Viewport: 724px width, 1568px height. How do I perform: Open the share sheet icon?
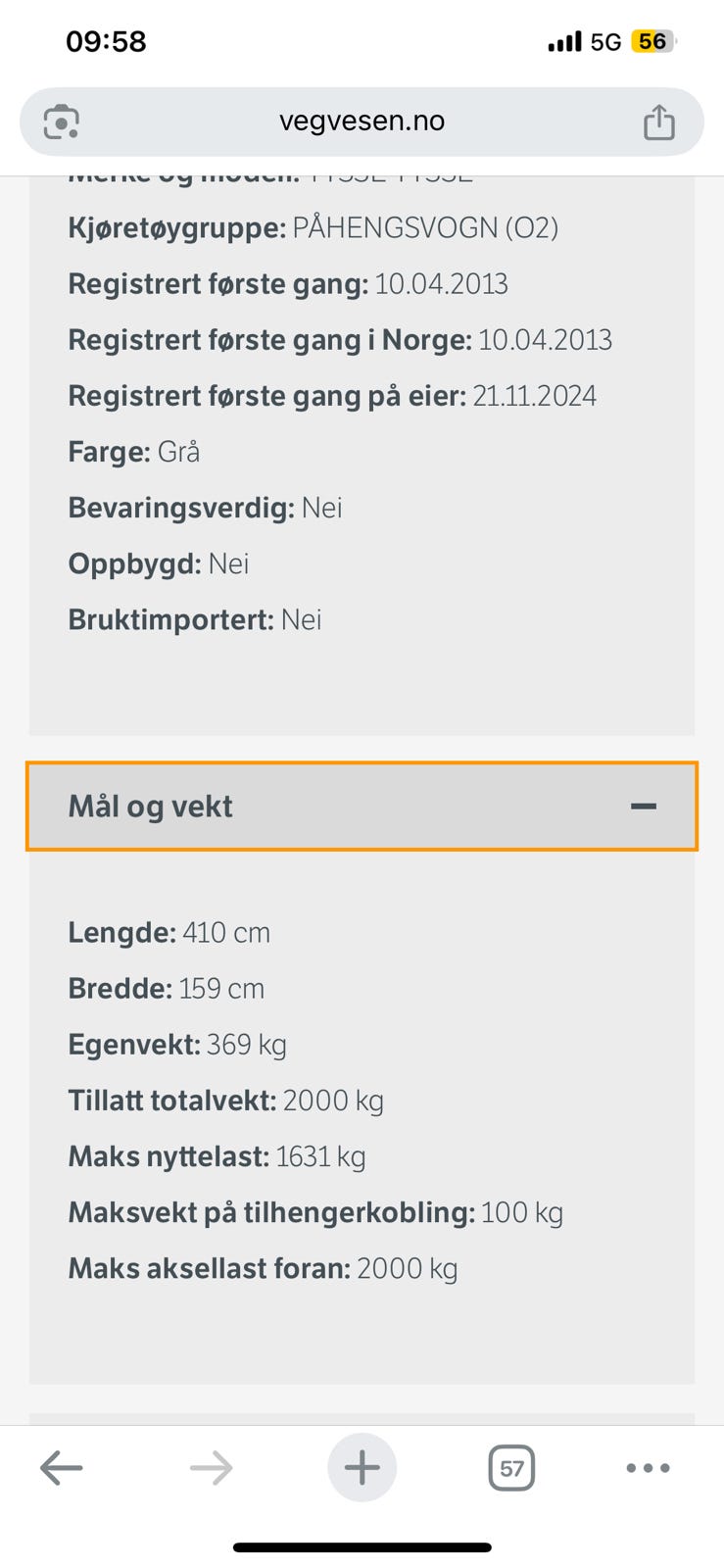tap(658, 122)
